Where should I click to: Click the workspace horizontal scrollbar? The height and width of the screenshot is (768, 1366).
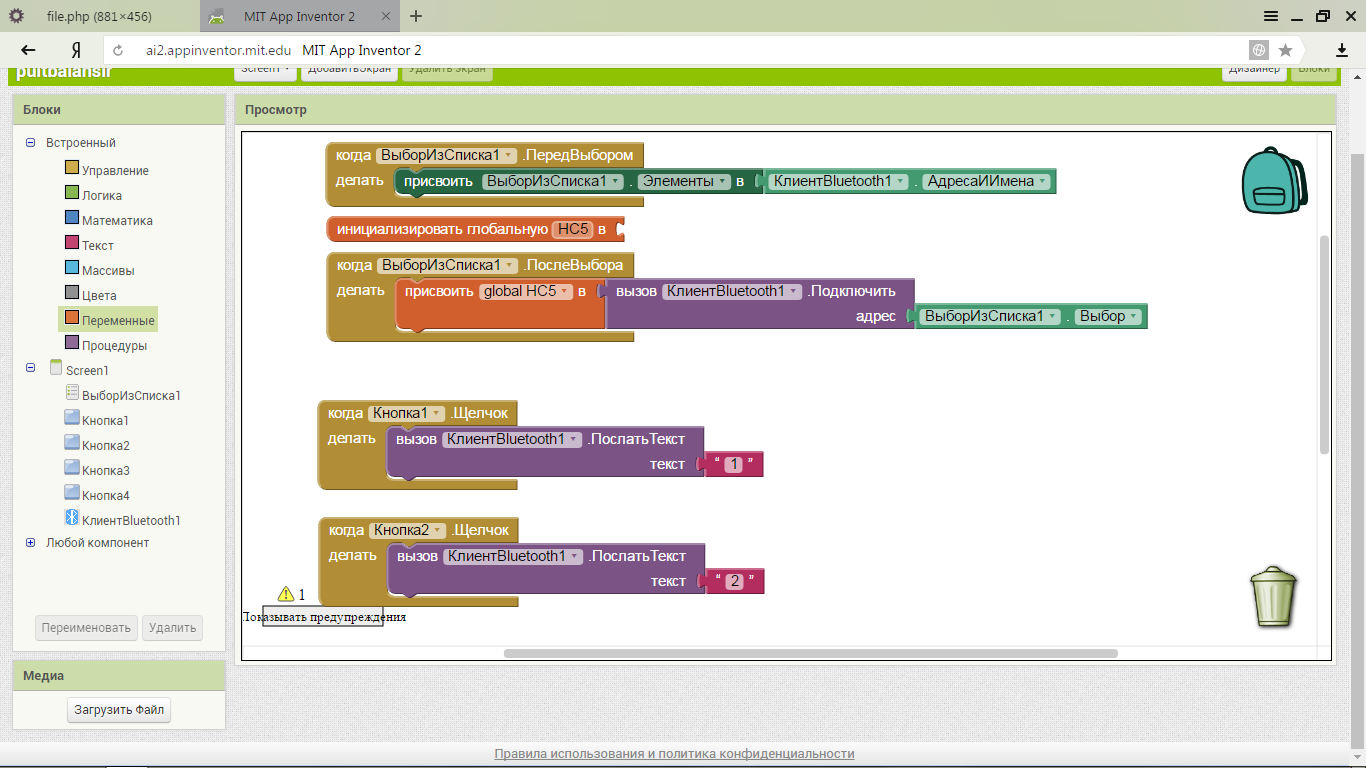[810, 653]
